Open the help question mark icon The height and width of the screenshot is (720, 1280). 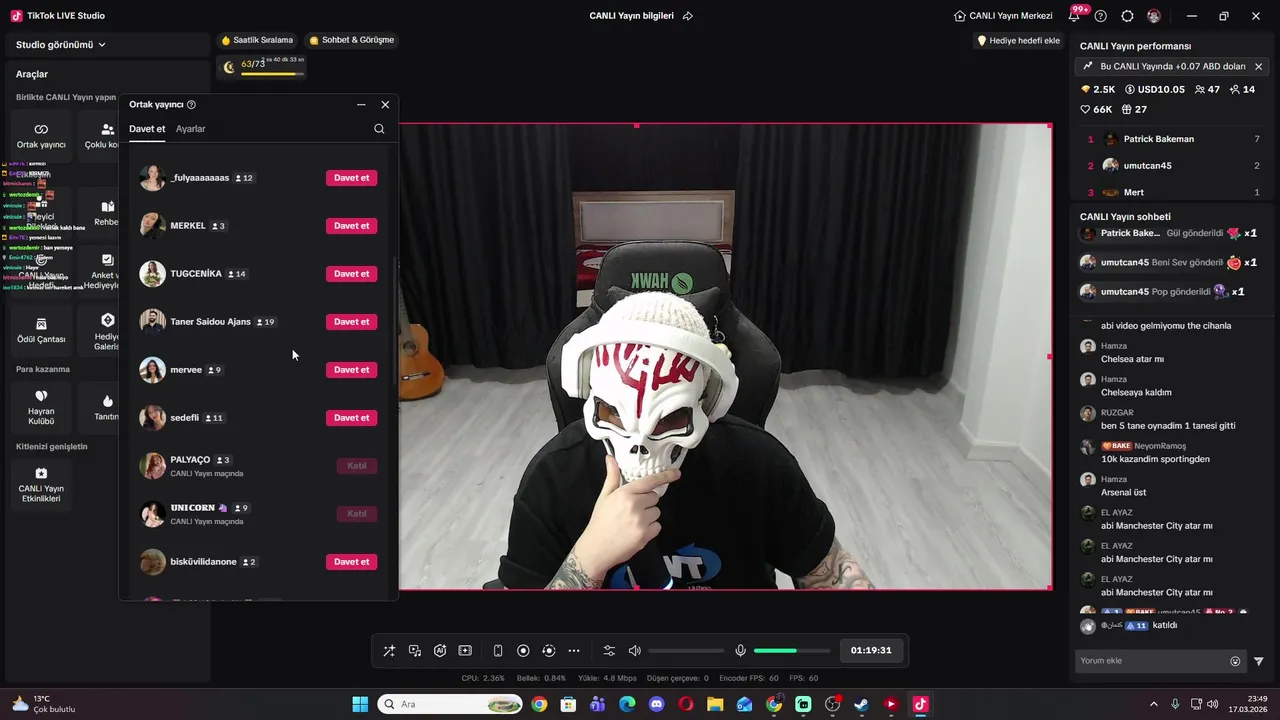point(1101,16)
